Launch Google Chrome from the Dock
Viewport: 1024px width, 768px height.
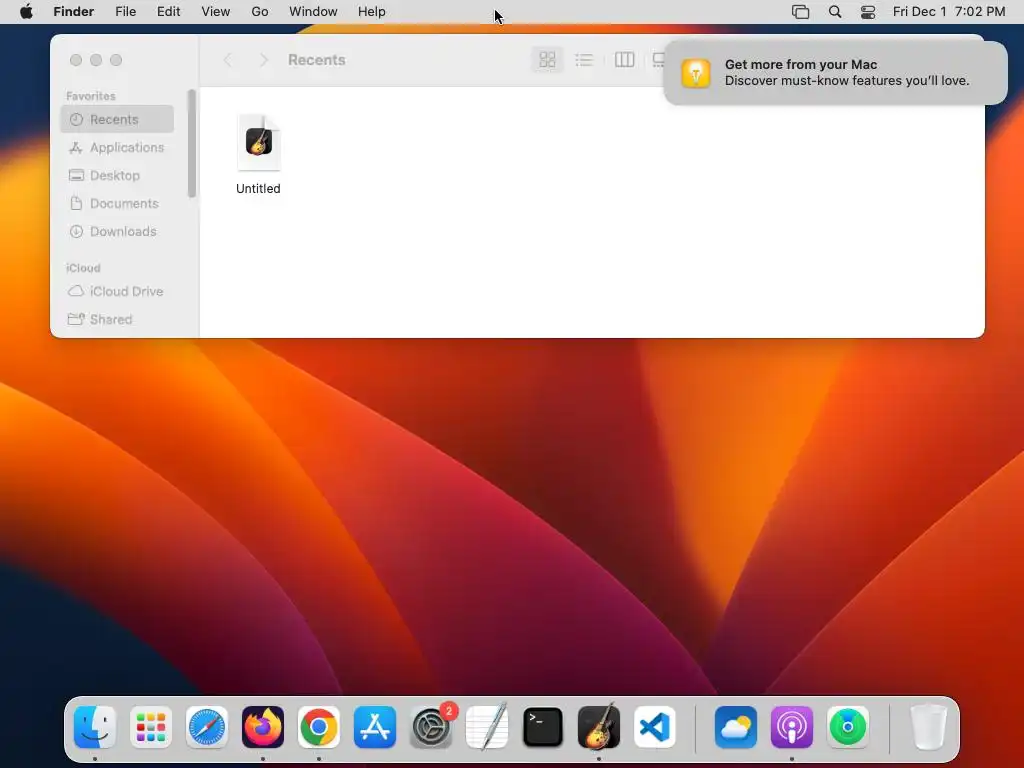coord(319,727)
